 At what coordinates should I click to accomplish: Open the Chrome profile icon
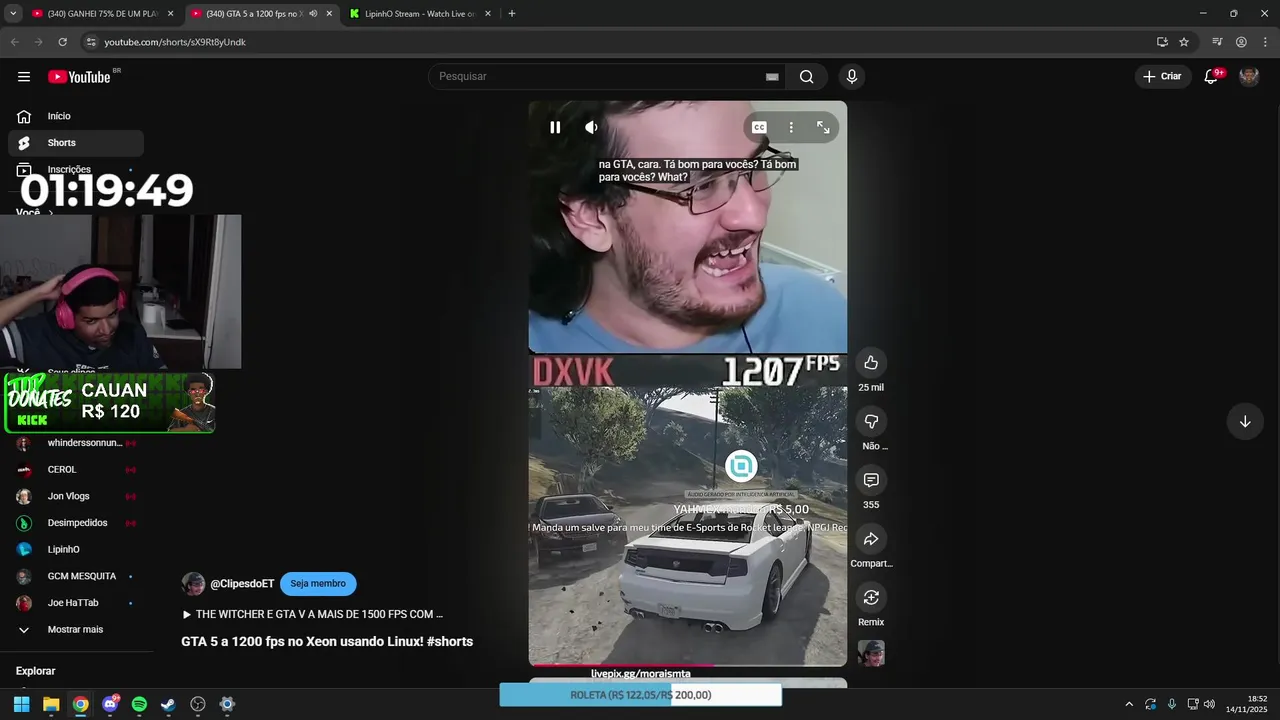pyautogui.click(x=1241, y=42)
